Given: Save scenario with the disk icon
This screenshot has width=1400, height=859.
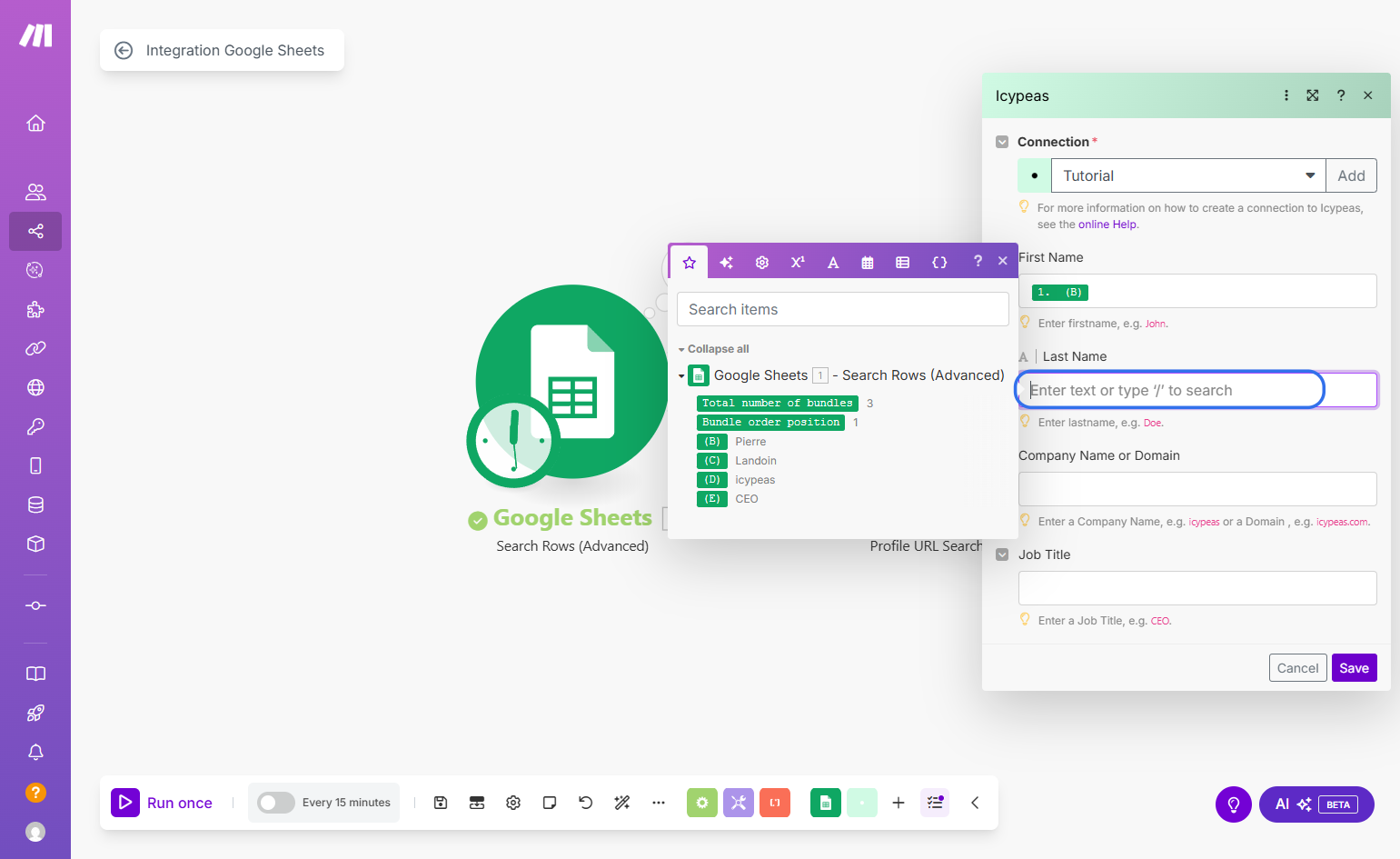Looking at the screenshot, I should tap(441, 803).
